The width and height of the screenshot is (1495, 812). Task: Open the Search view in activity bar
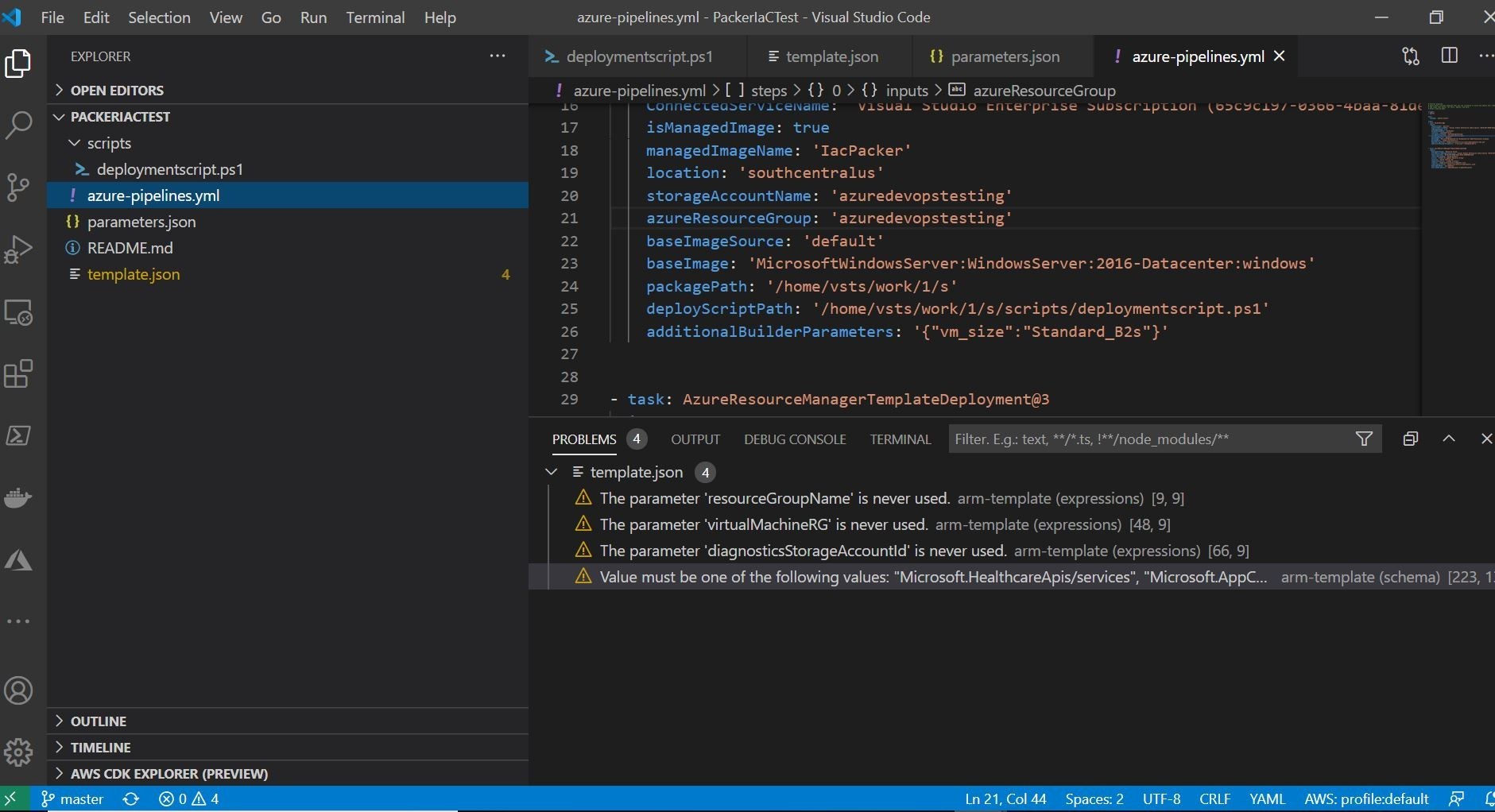pyautogui.click(x=18, y=125)
